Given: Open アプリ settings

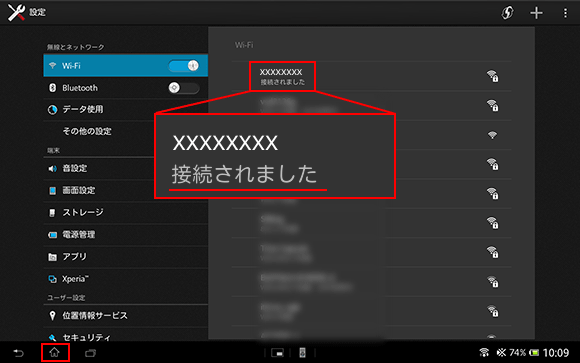Looking at the screenshot, I should (125, 256).
